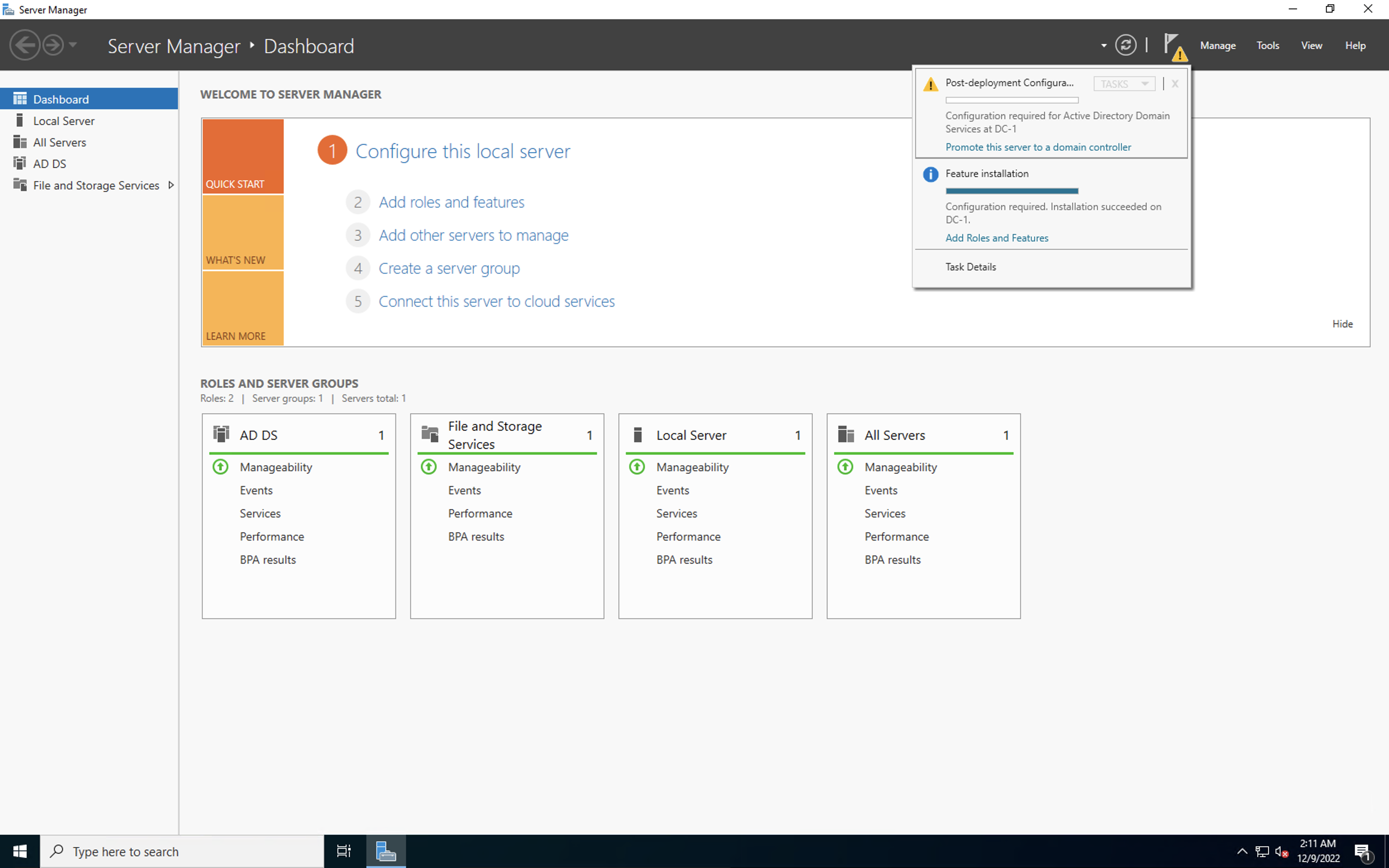This screenshot has width=1389, height=868.
Task: Click the QUICK START tile
Action: point(243,156)
